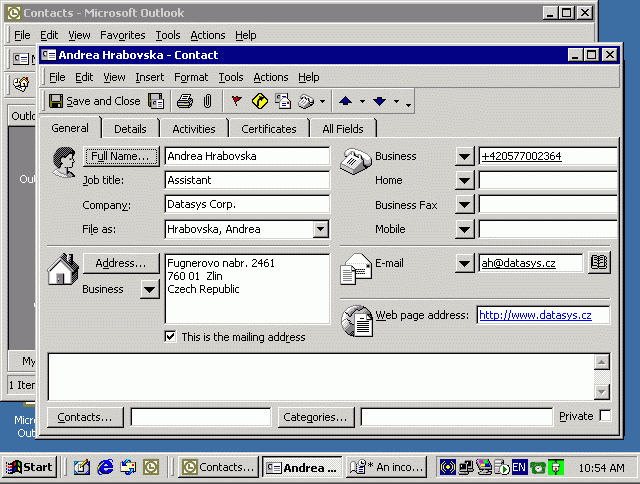
Task: Open the Home phone type dropdown
Action: pyautogui.click(x=464, y=180)
